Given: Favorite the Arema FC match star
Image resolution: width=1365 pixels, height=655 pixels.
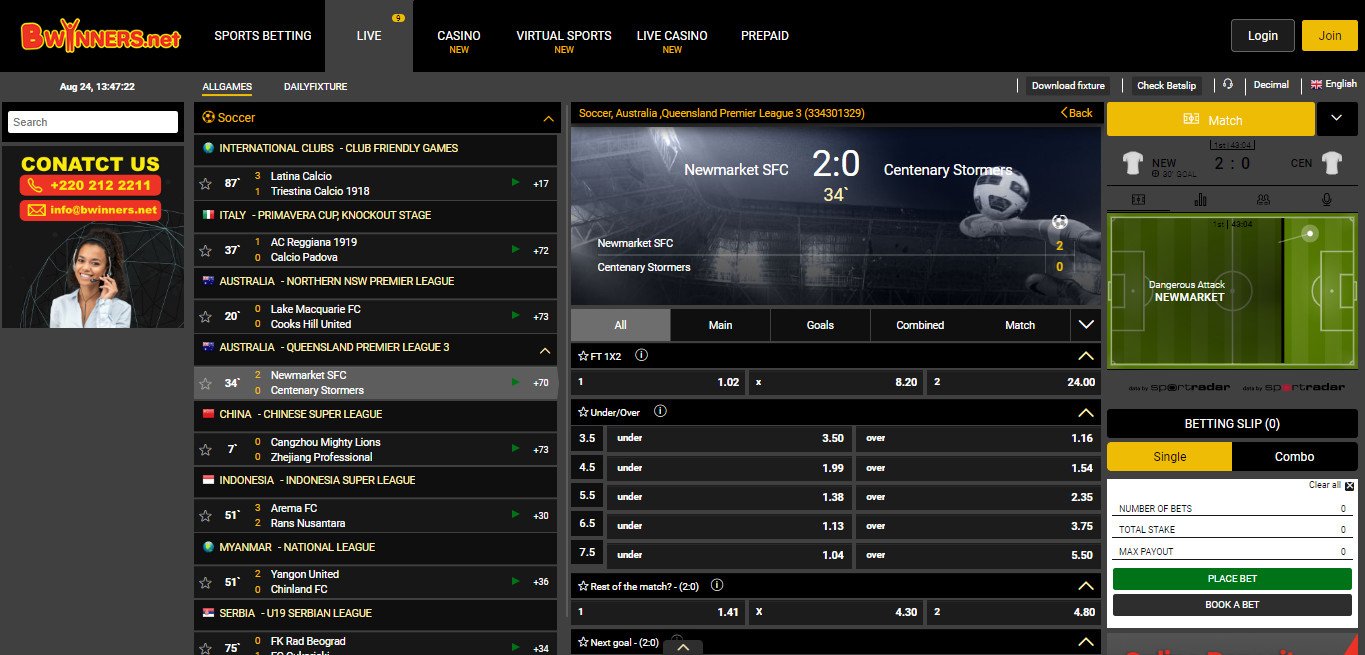Looking at the screenshot, I should pos(205,515).
